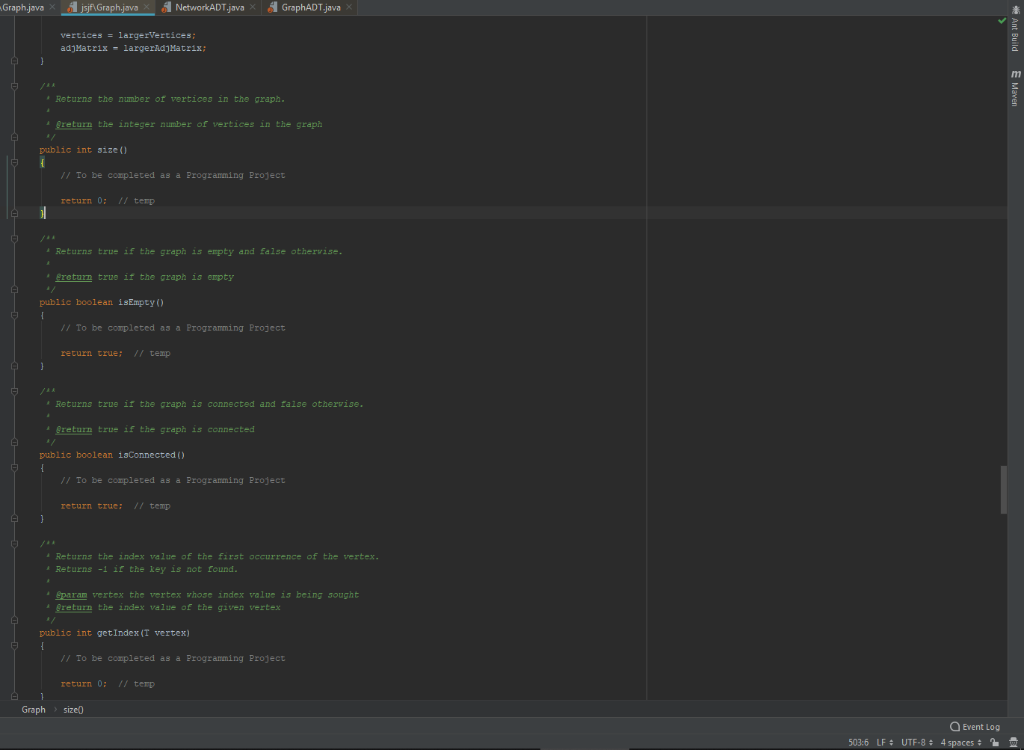Open the Maven tool window

(x=1015, y=88)
